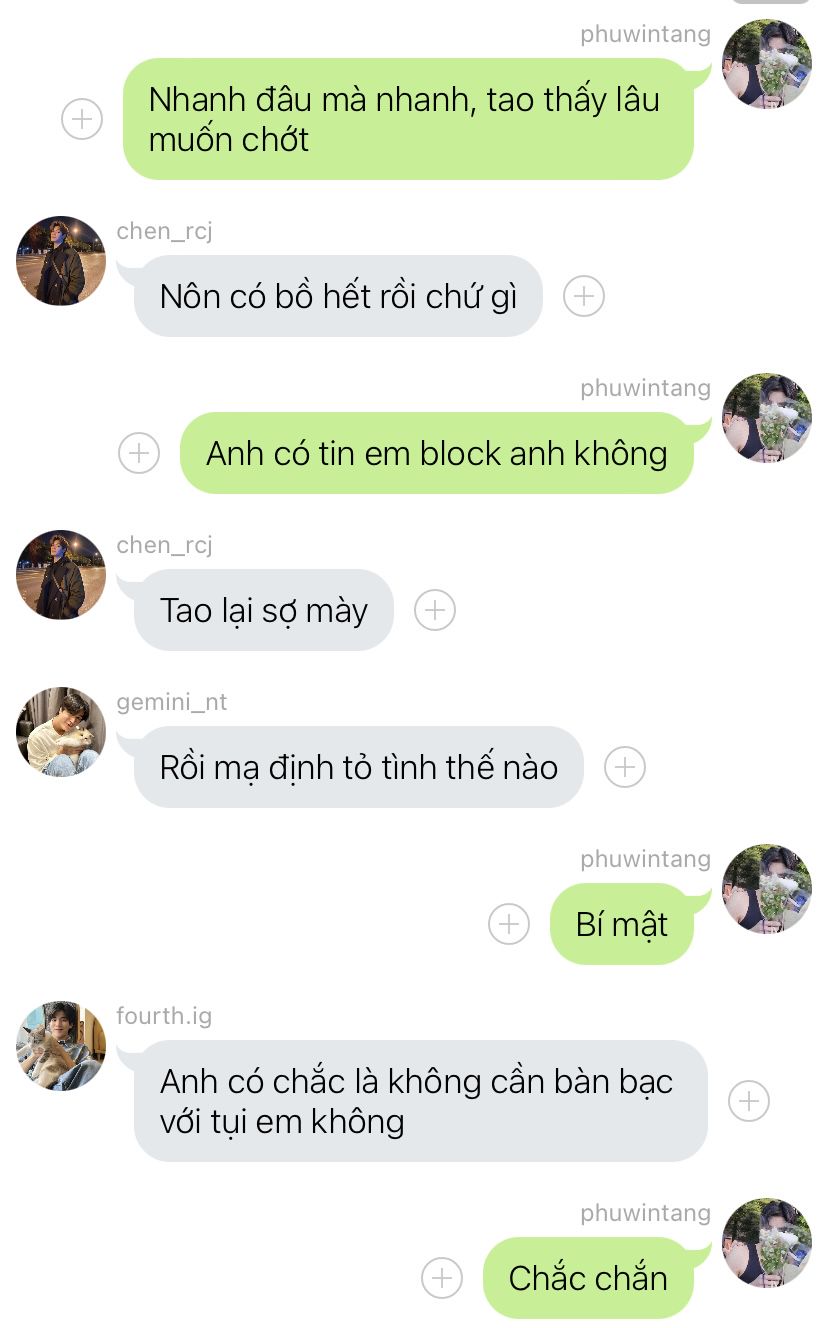Tap plus icon next to "Nôn có bồ hết rồi"
This screenshot has height=1328, width=828.
click(x=584, y=296)
